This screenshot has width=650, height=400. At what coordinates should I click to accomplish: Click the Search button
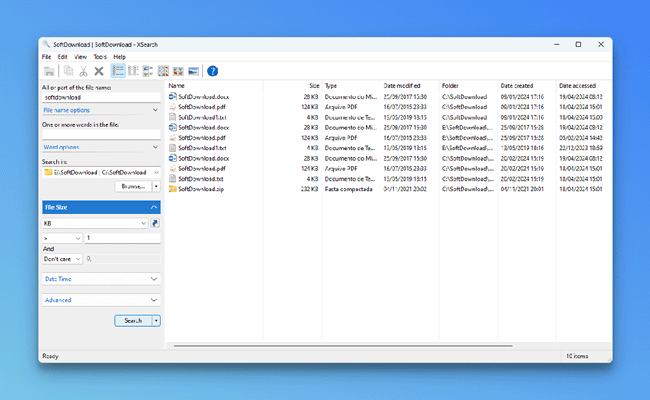click(133, 321)
